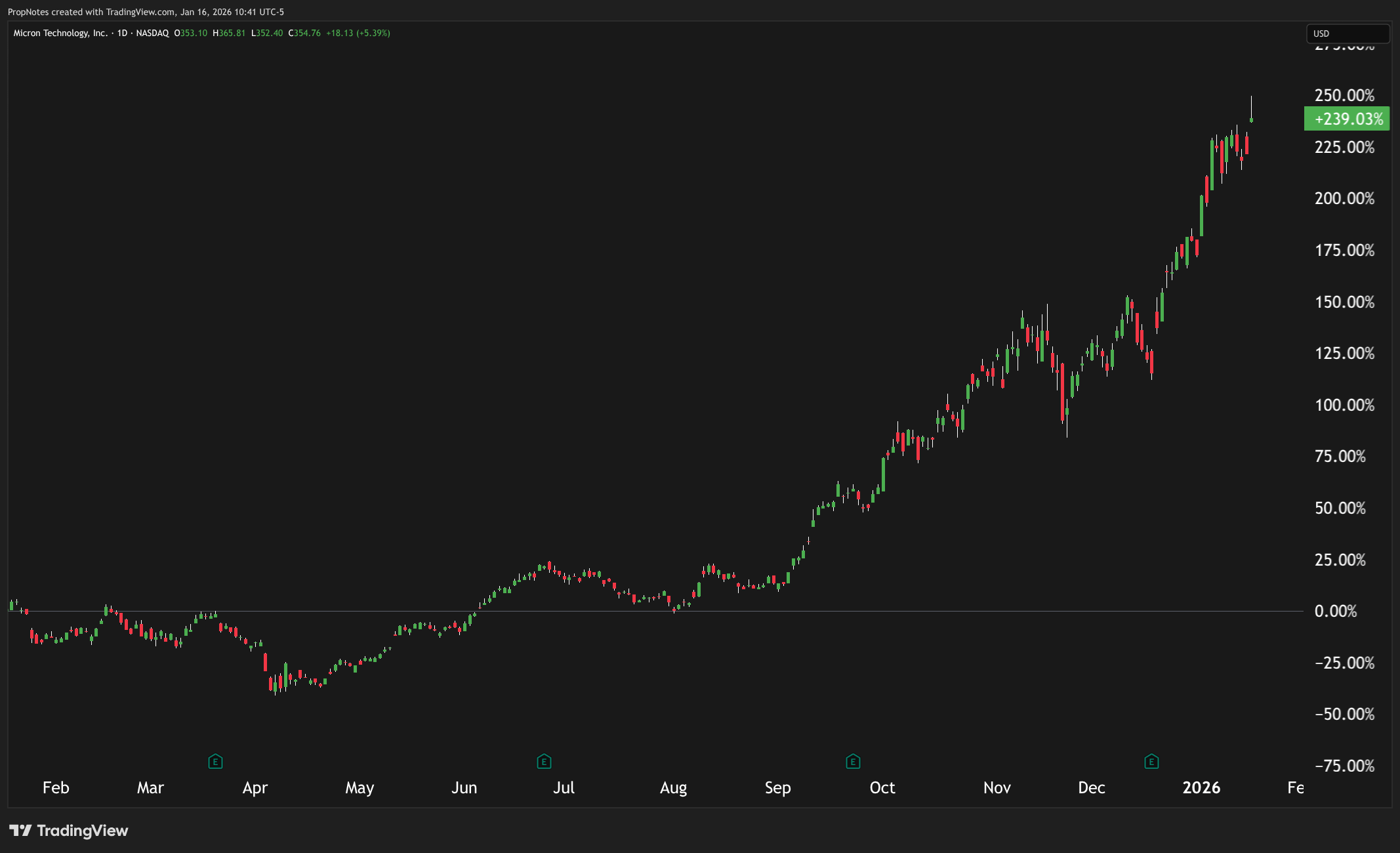Click the earnings icon below July
1400x853 pixels.
[543, 762]
